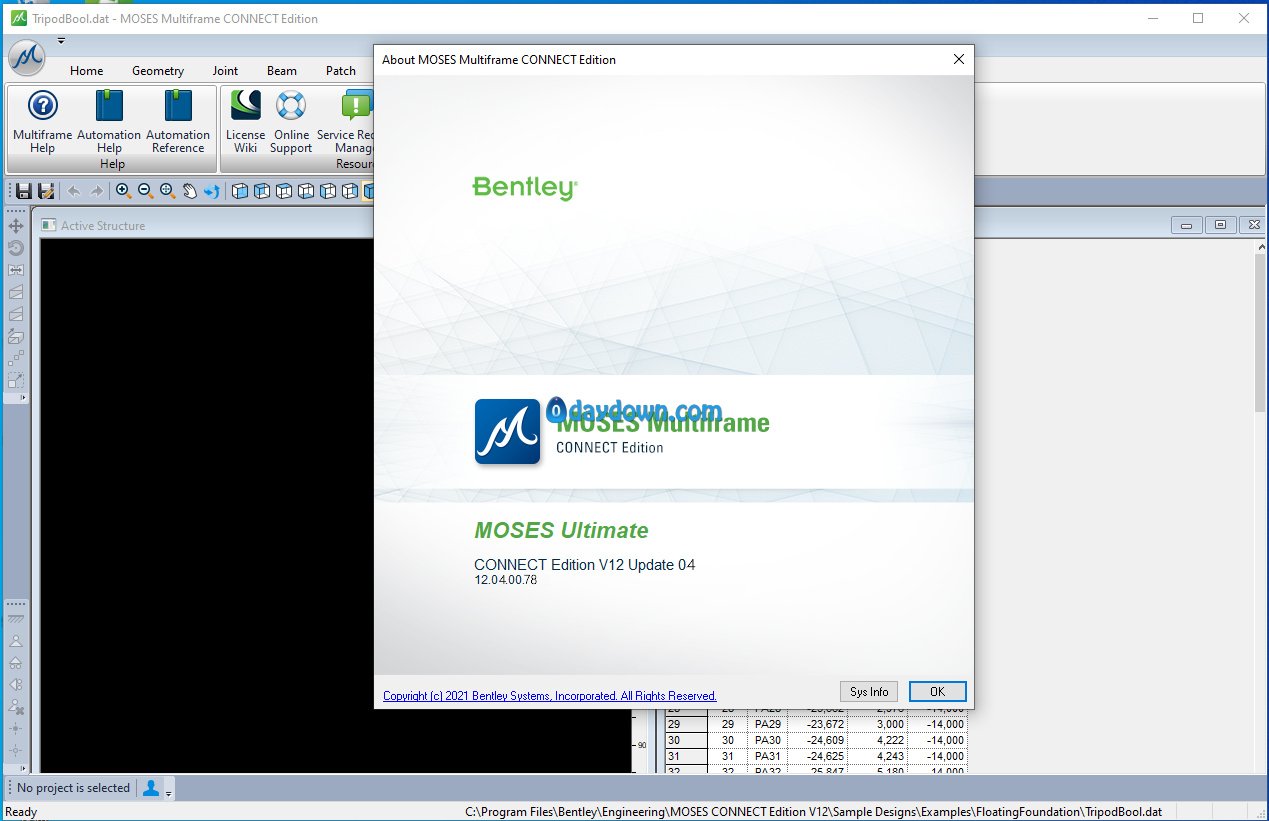Select cell with value 4,222
This screenshot has height=821, width=1269.
click(877, 740)
